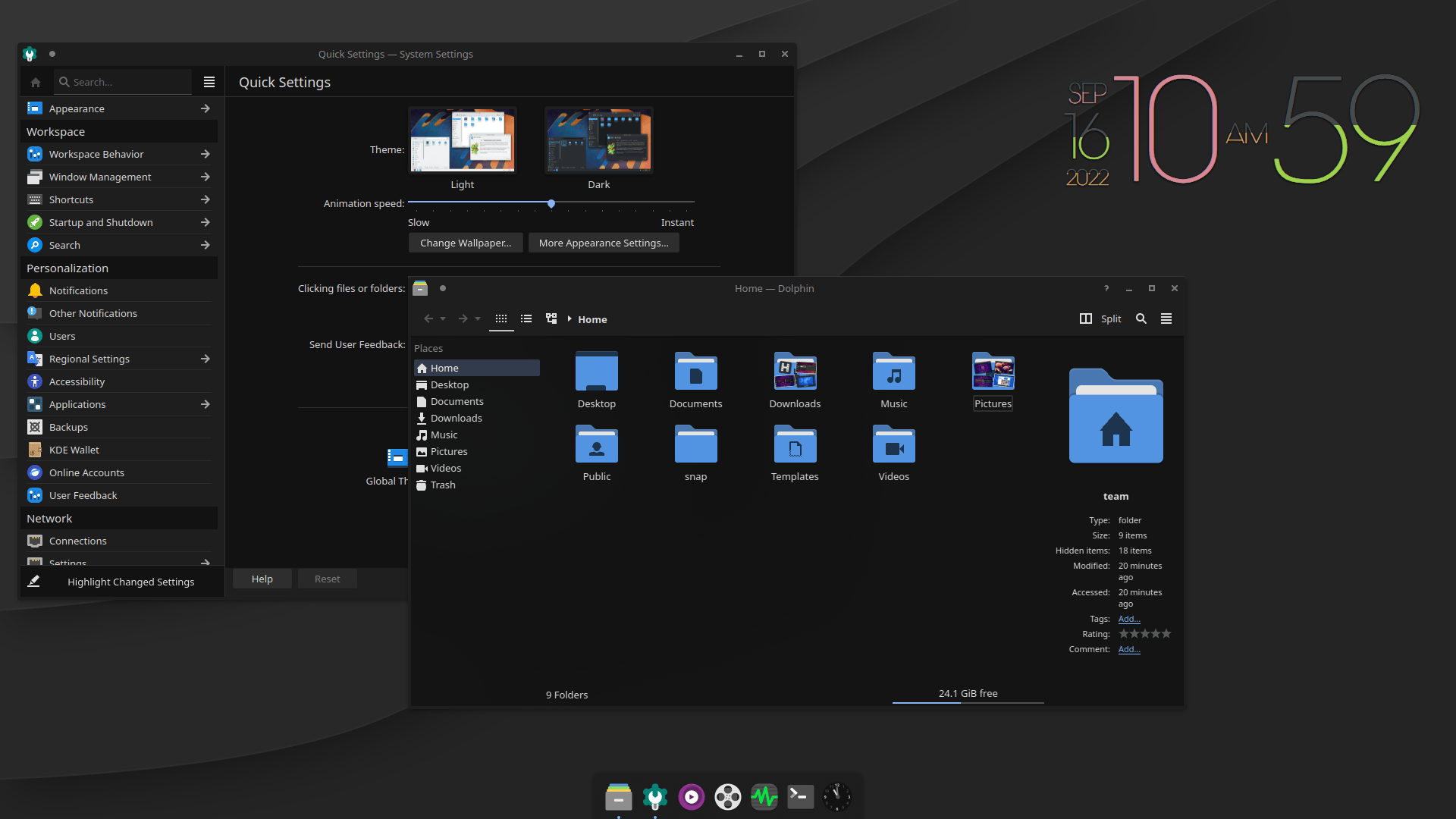Drag the Animation speed slider
This screenshot has height=819, width=1456.
tap(550, 203)
